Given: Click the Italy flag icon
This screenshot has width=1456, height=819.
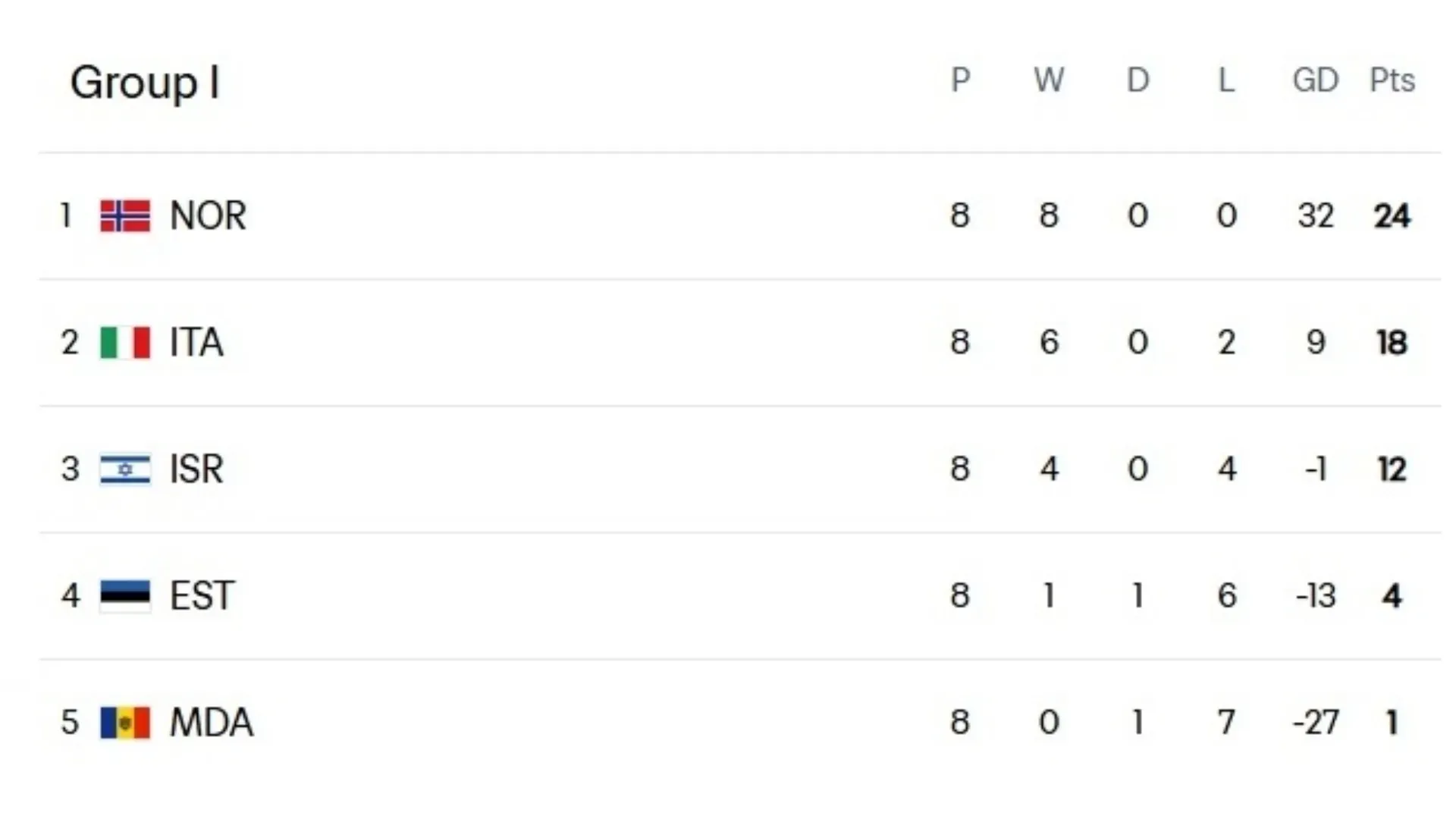Looking at the screenshot, I should (x=125, y=343).
